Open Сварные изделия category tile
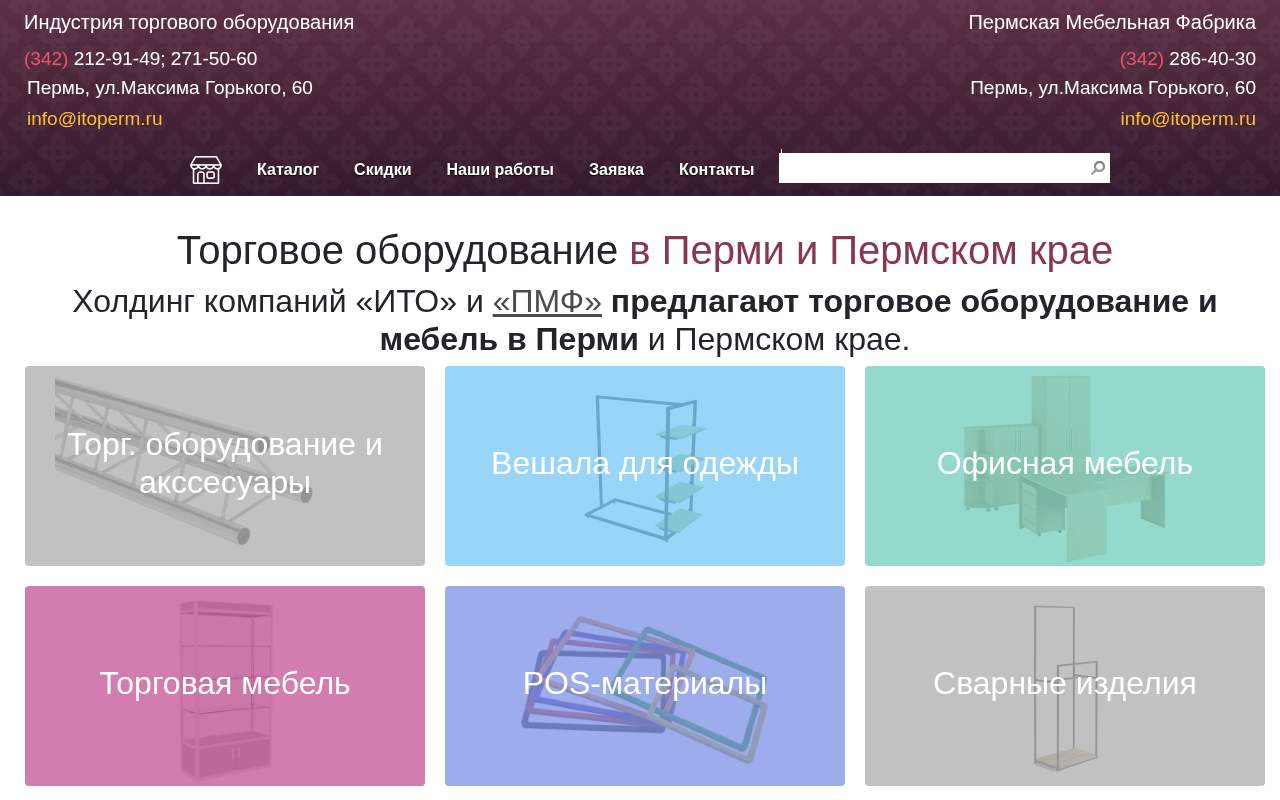This screenshot has width=1280, height=800. point(1065,686)
